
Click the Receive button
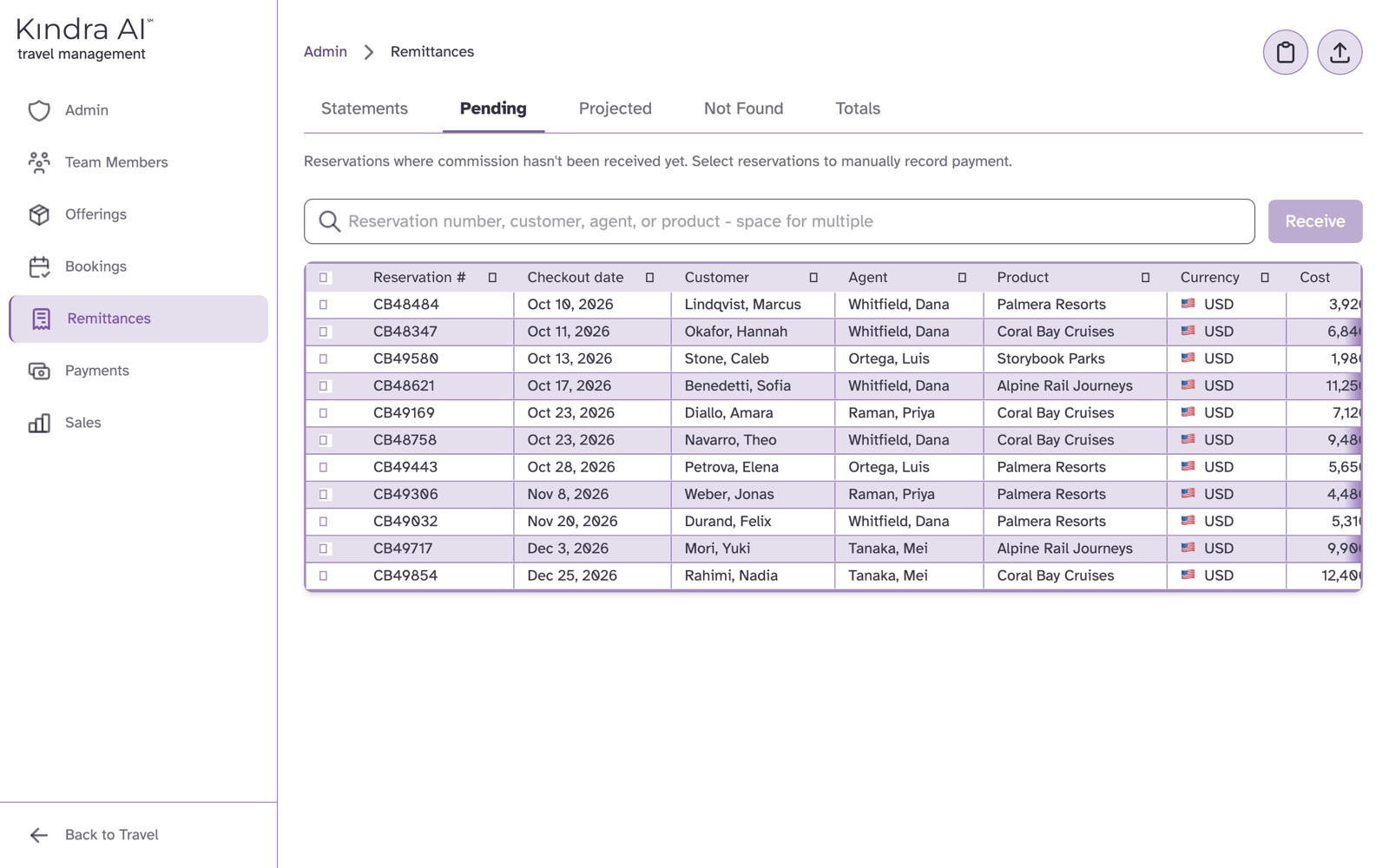tap(1315, 221)
